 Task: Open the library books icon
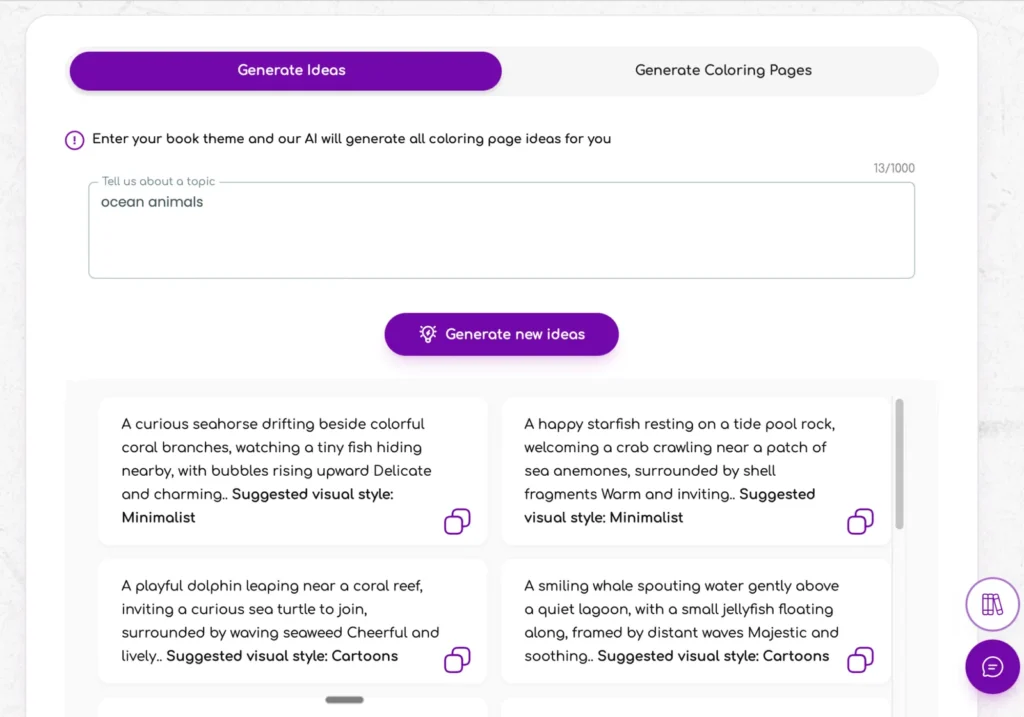pyautogui.click(x=992, y=604)
